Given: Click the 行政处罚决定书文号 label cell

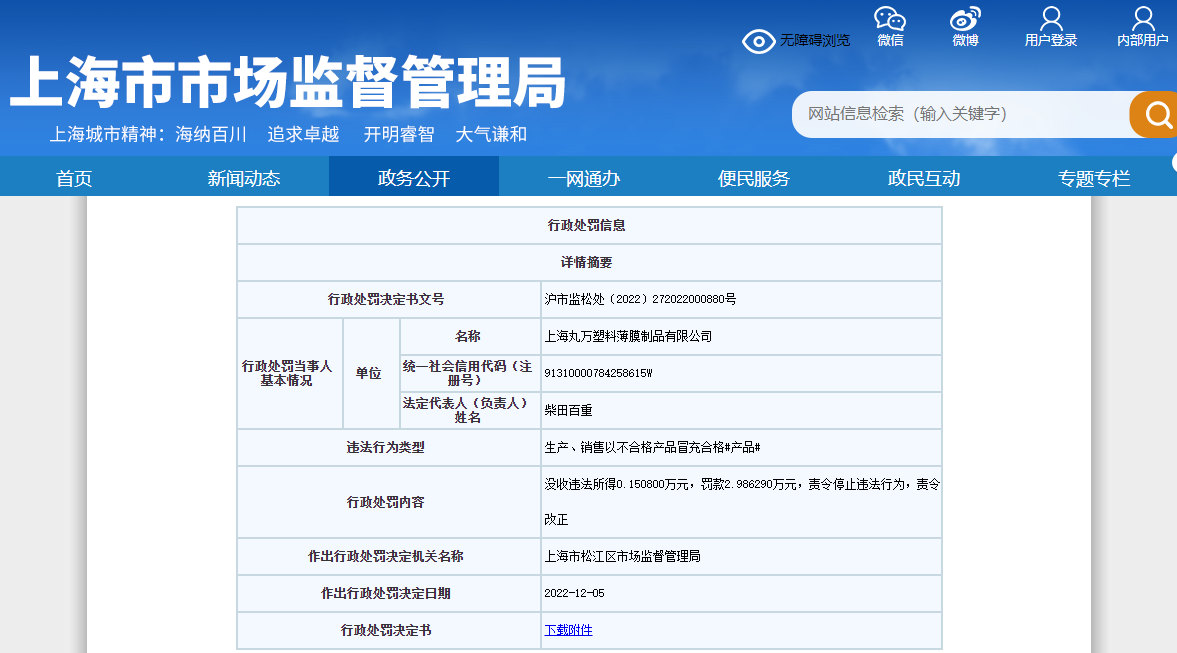Looking at the screenshot, I should [x=389, y=299].
